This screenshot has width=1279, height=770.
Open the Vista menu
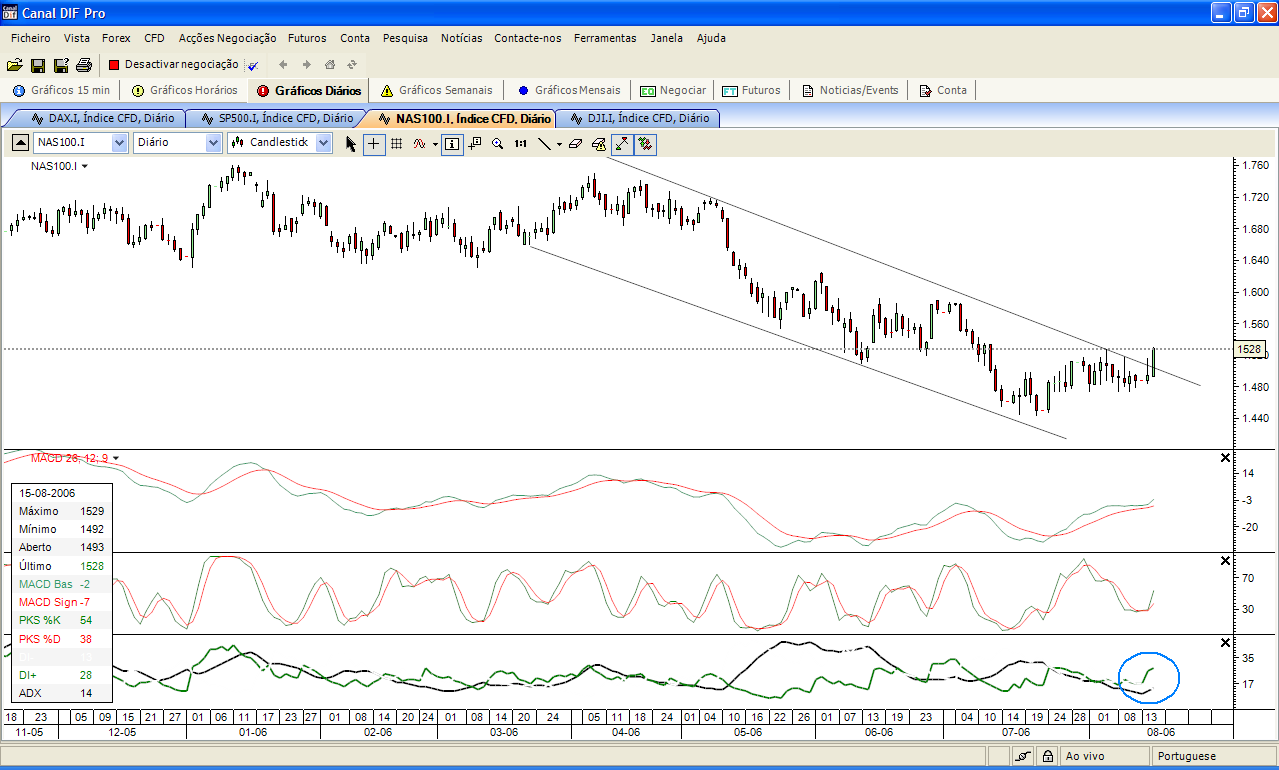[77, 38]
